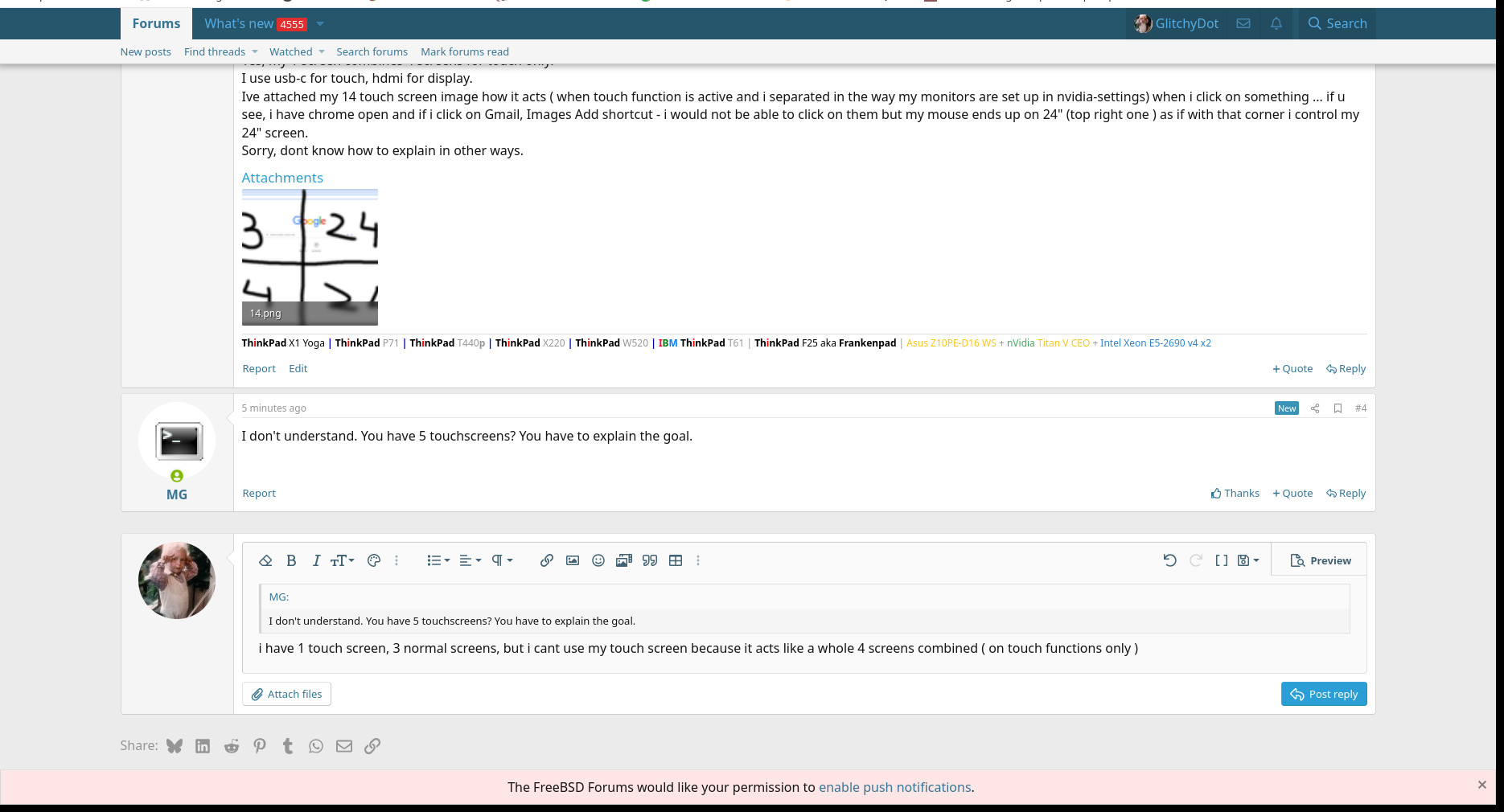Image resolution: width=1504 pixels, height=812 pixels.
Task: Insert a link using the chain icon
Action: [x=546, y=560]
